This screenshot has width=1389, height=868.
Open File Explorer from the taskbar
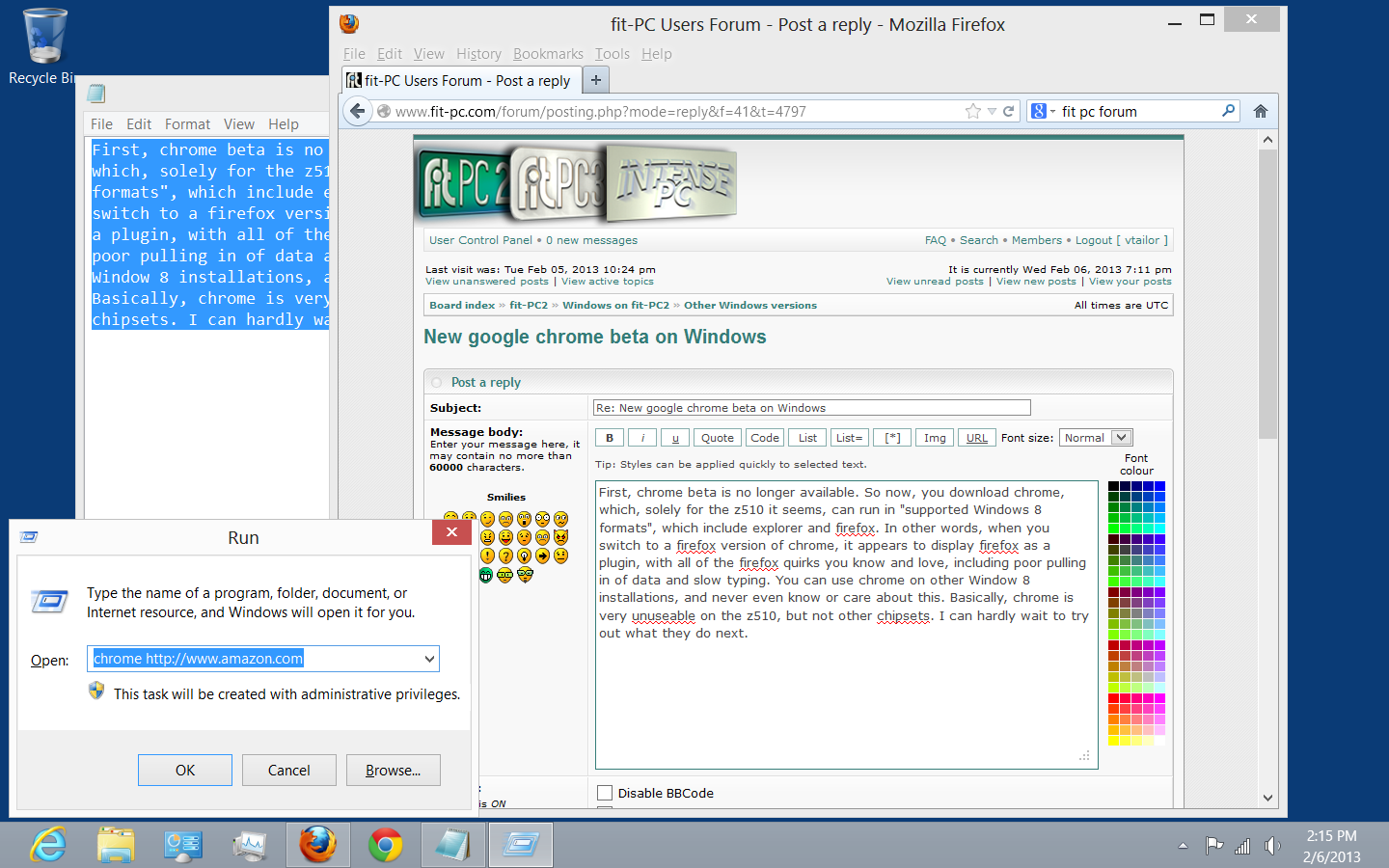116,845
